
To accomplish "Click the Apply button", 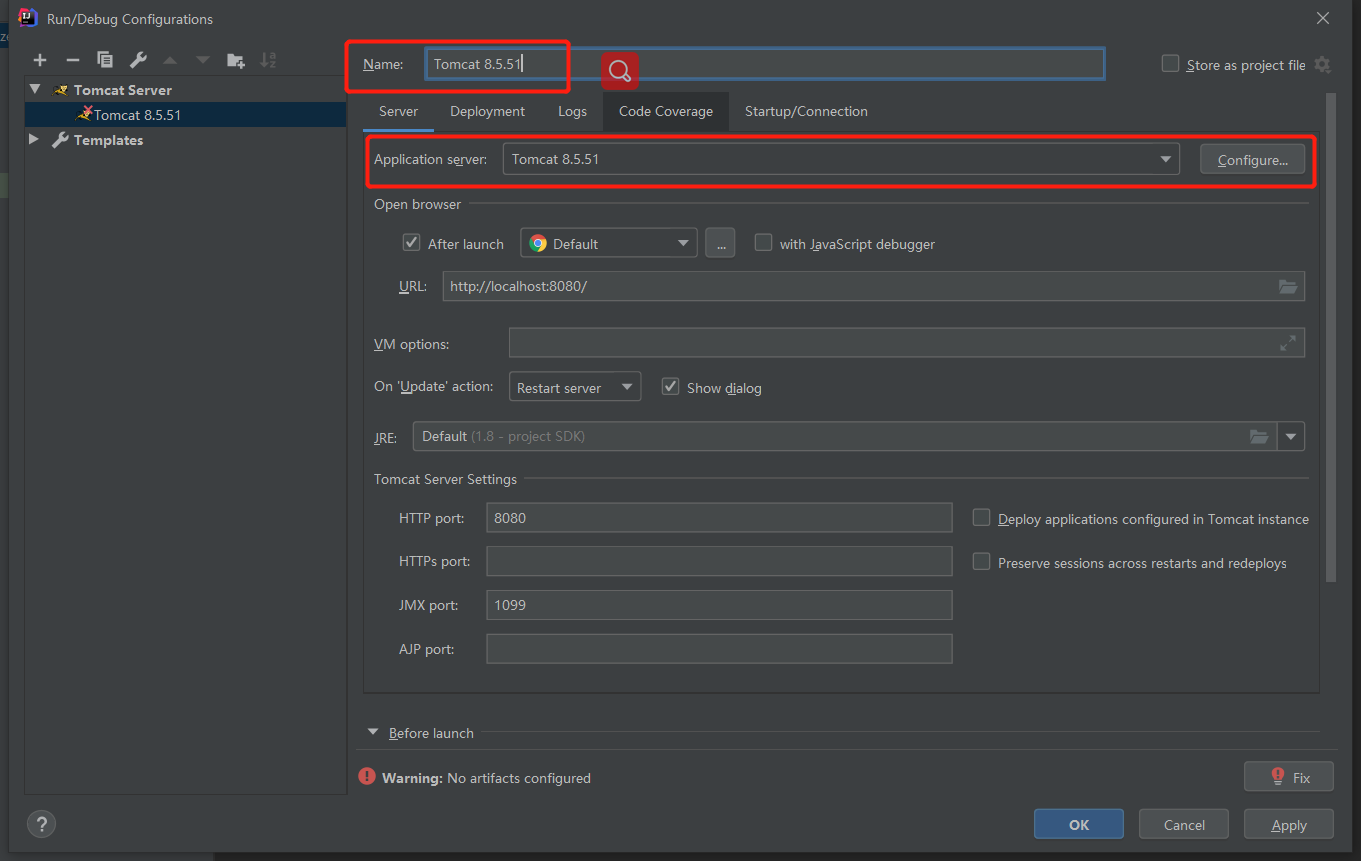I will tap(1289, 824).
